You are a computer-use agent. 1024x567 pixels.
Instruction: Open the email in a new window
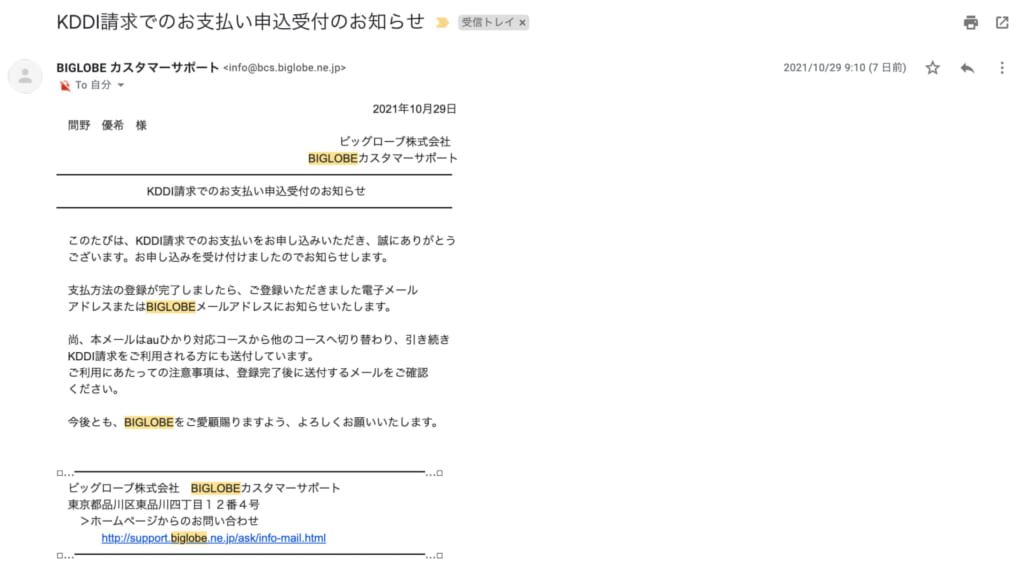click(1002, 22)
